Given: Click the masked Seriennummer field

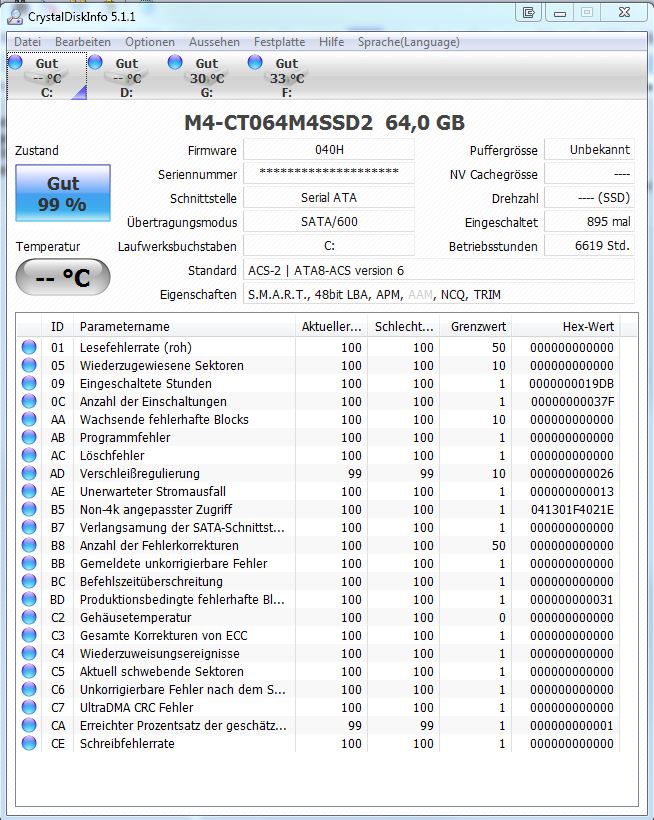Looking at the screenshot, I should 329,173.
